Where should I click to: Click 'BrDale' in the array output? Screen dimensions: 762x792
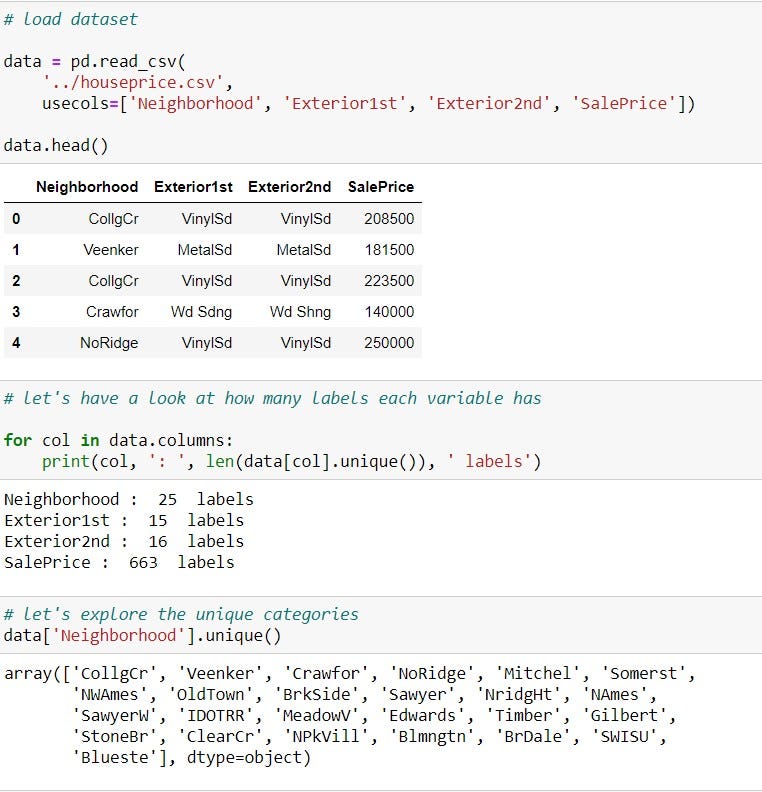point(533,736)
